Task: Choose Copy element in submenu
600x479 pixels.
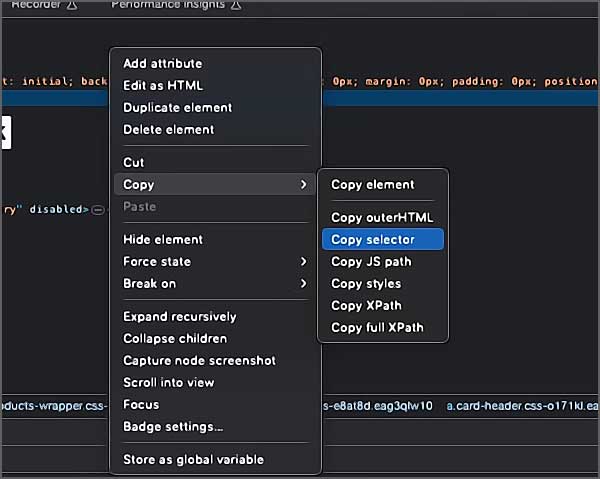Action: [383, 184]
